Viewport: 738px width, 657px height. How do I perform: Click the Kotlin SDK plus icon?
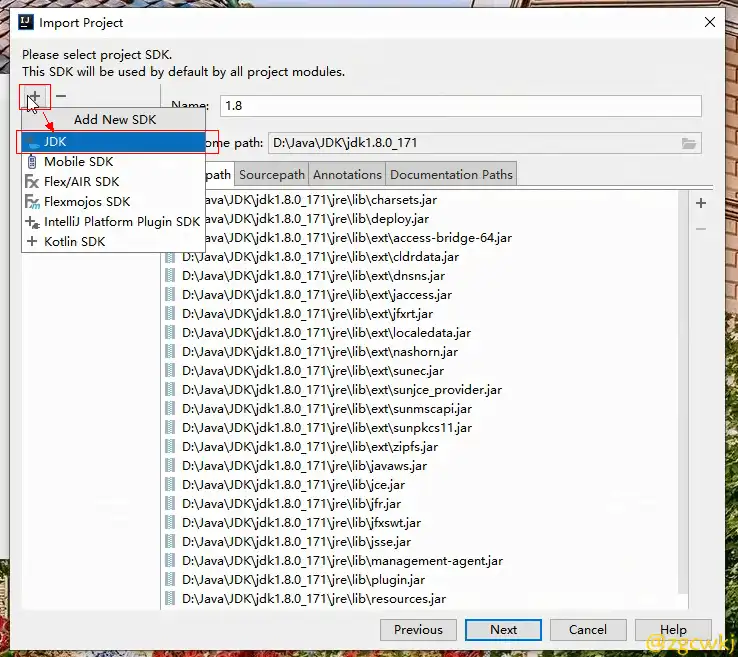pyautogui.click(x=32, y=241)
